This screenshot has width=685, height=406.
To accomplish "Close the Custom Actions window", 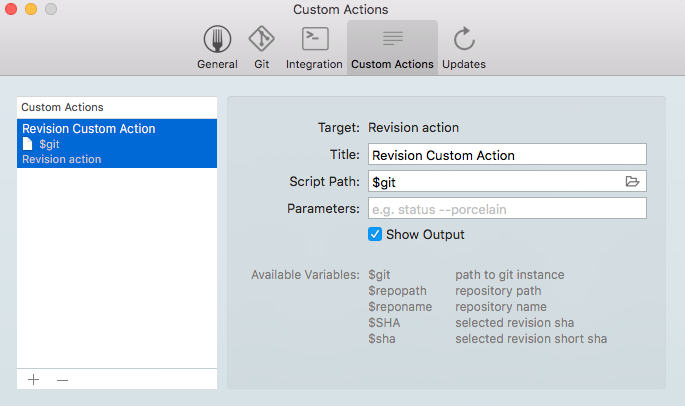I will tap(12, 9).
